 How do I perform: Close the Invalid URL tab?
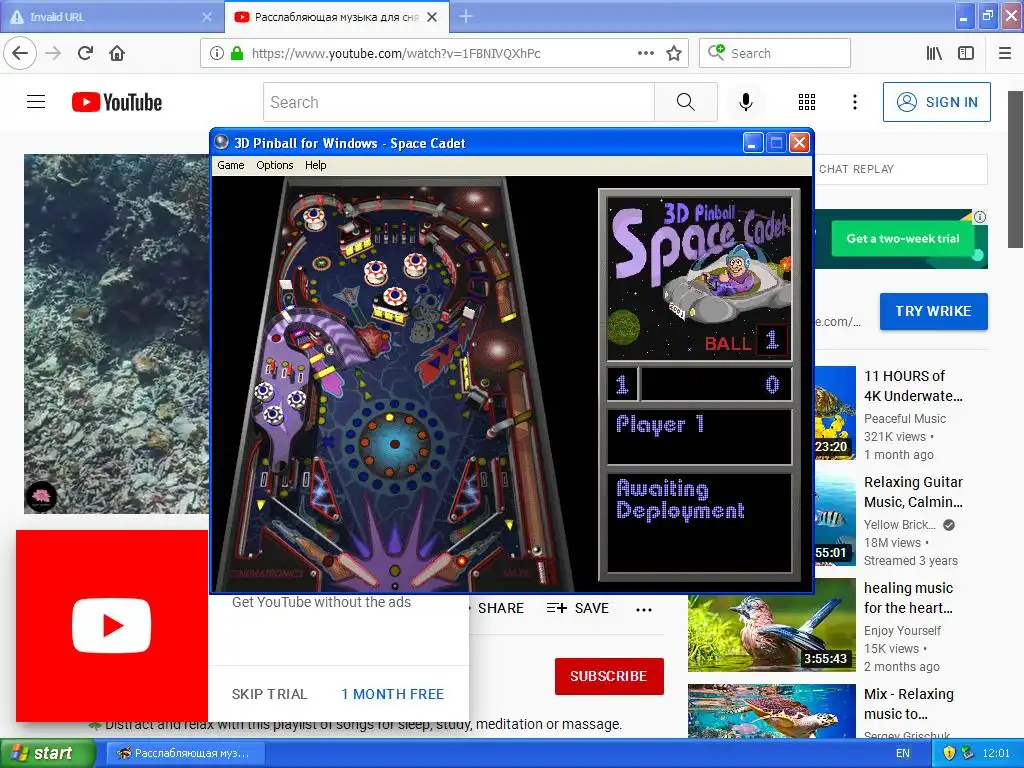[207, 17]
